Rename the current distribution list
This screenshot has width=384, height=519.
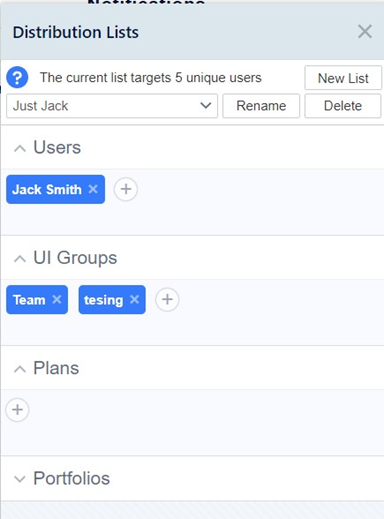pos(261,106)
